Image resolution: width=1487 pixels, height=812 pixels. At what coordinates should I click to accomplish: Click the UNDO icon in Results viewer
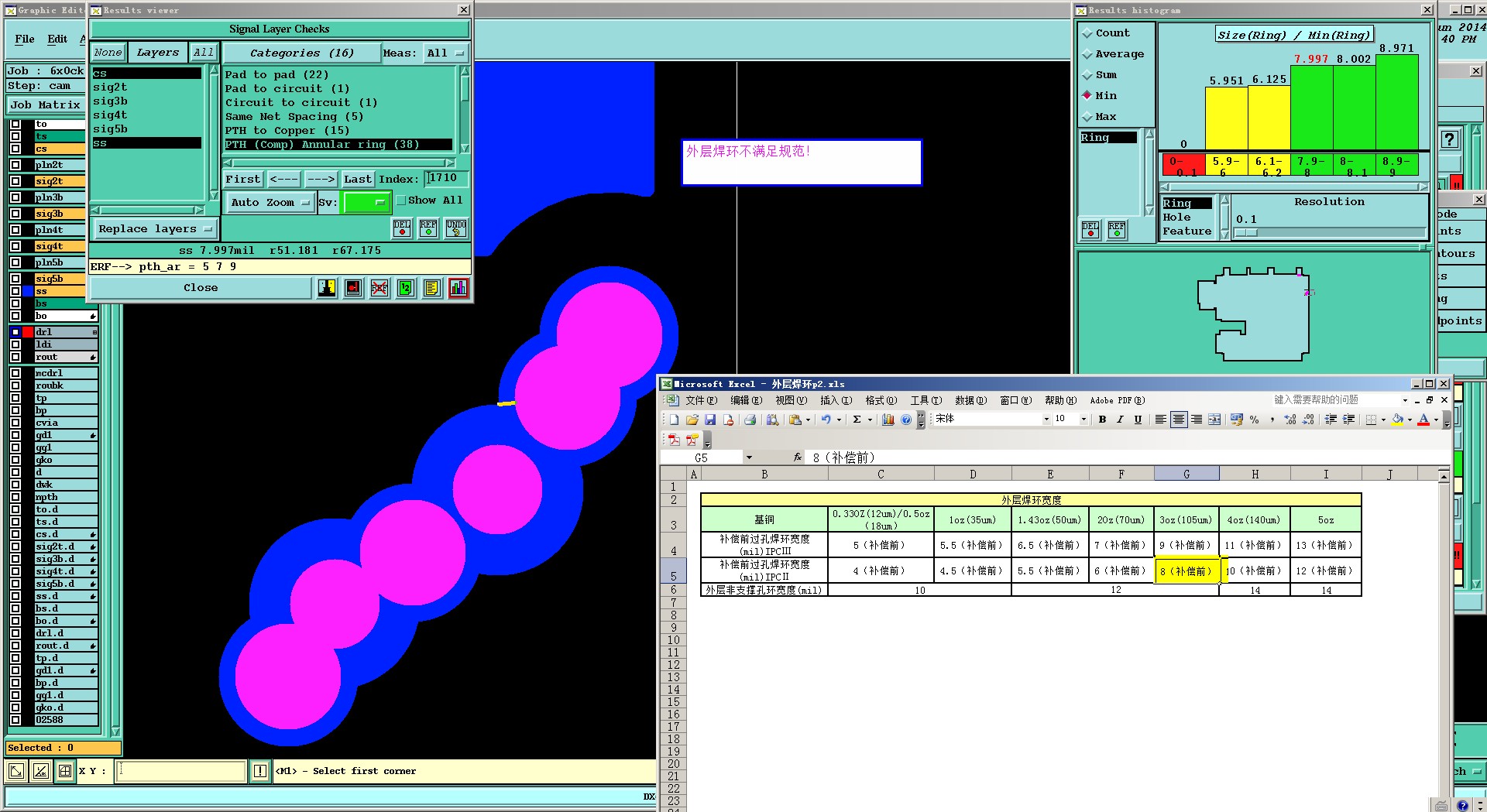456,228
